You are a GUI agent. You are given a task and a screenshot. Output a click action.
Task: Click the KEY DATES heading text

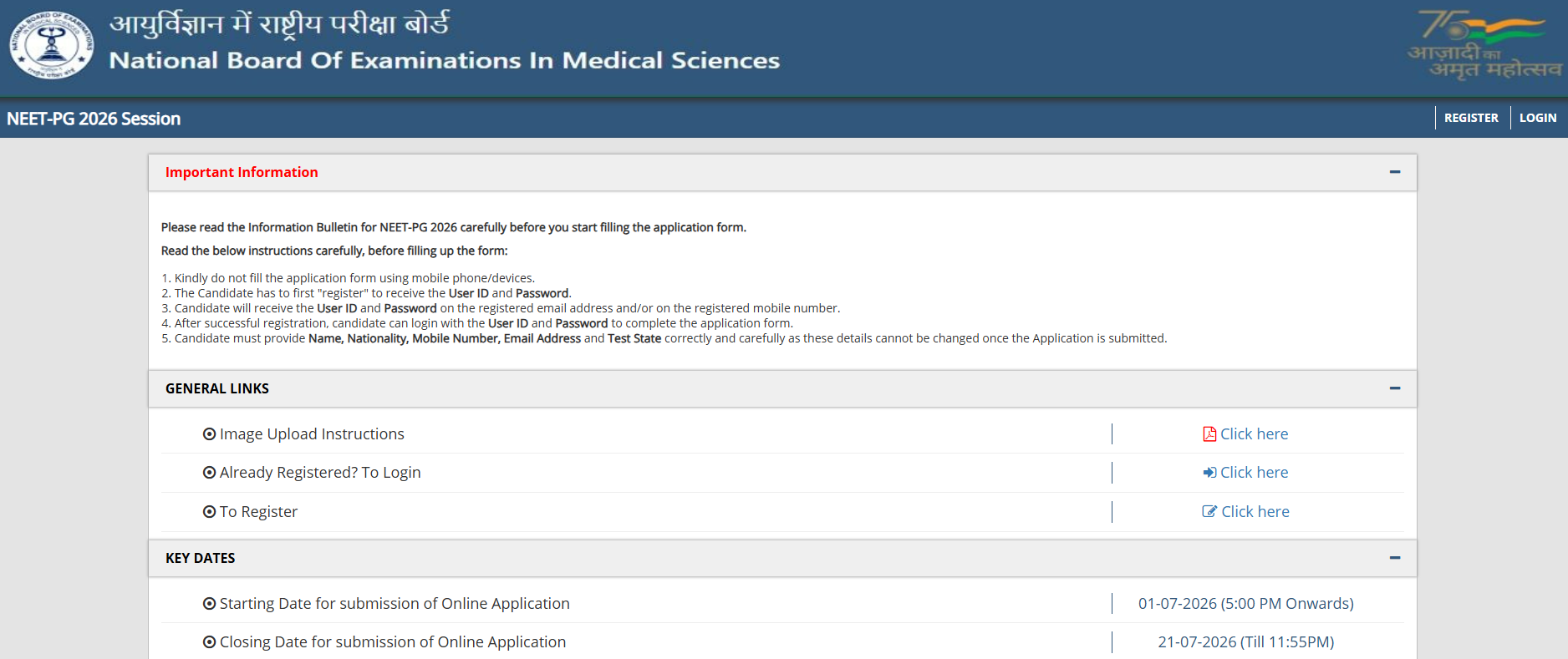click(201, 558)
